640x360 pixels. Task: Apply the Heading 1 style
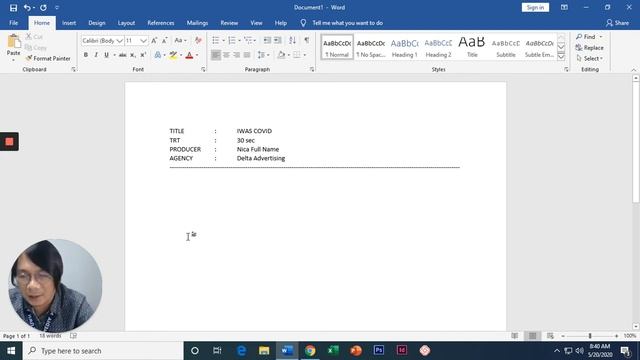pyautogui.click(x=404, y=47)
